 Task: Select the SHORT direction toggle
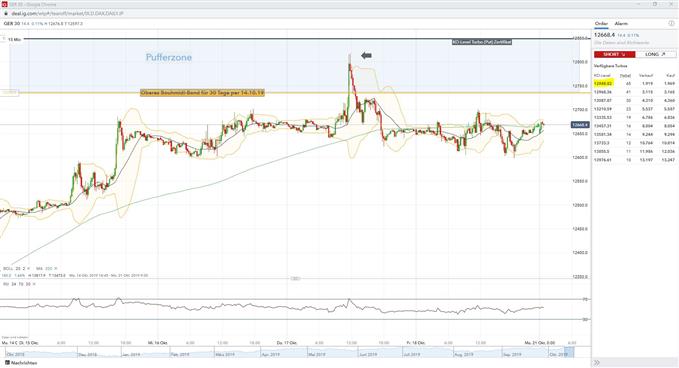[614, 55]
